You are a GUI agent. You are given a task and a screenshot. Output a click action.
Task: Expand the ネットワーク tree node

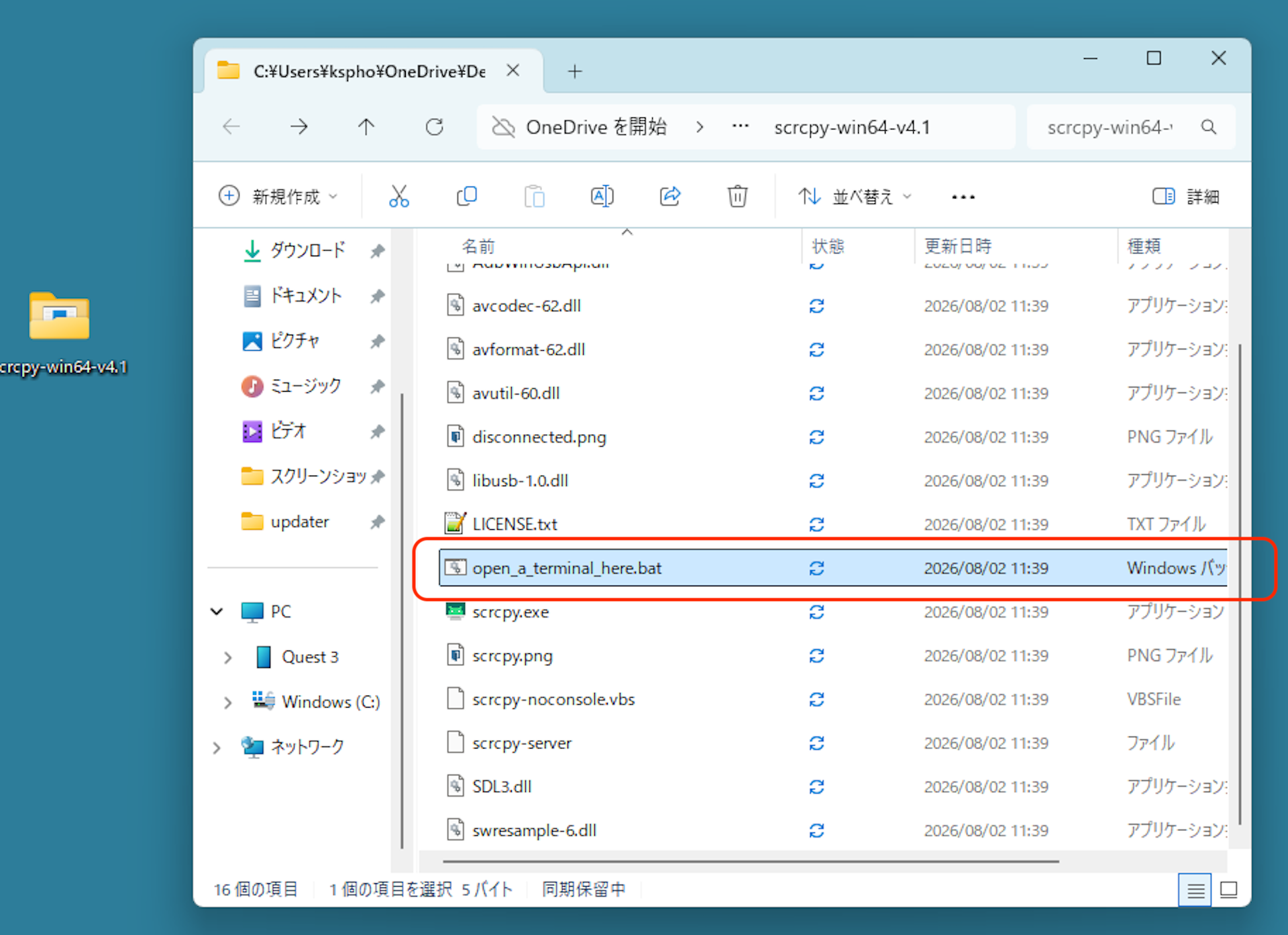tap(217, 747)
